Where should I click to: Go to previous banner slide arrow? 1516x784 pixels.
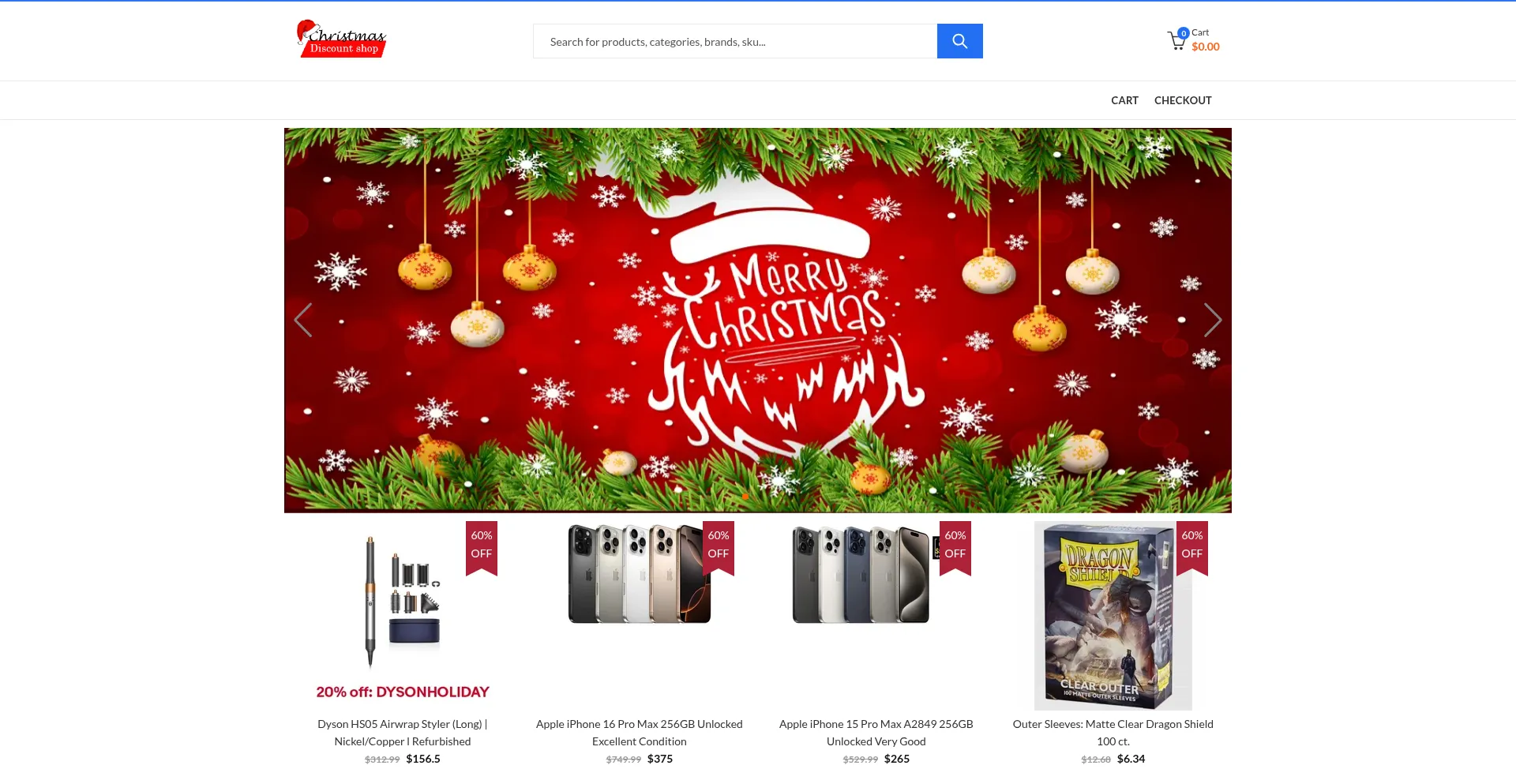coord(303,321)
